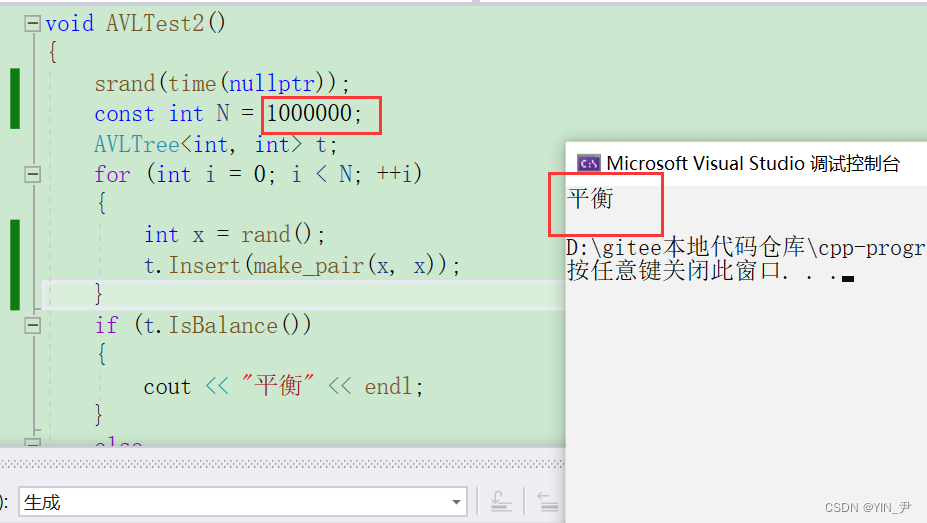
Task: Click the t.Insert(make_pair(x, x)) line
Action: 302,265
